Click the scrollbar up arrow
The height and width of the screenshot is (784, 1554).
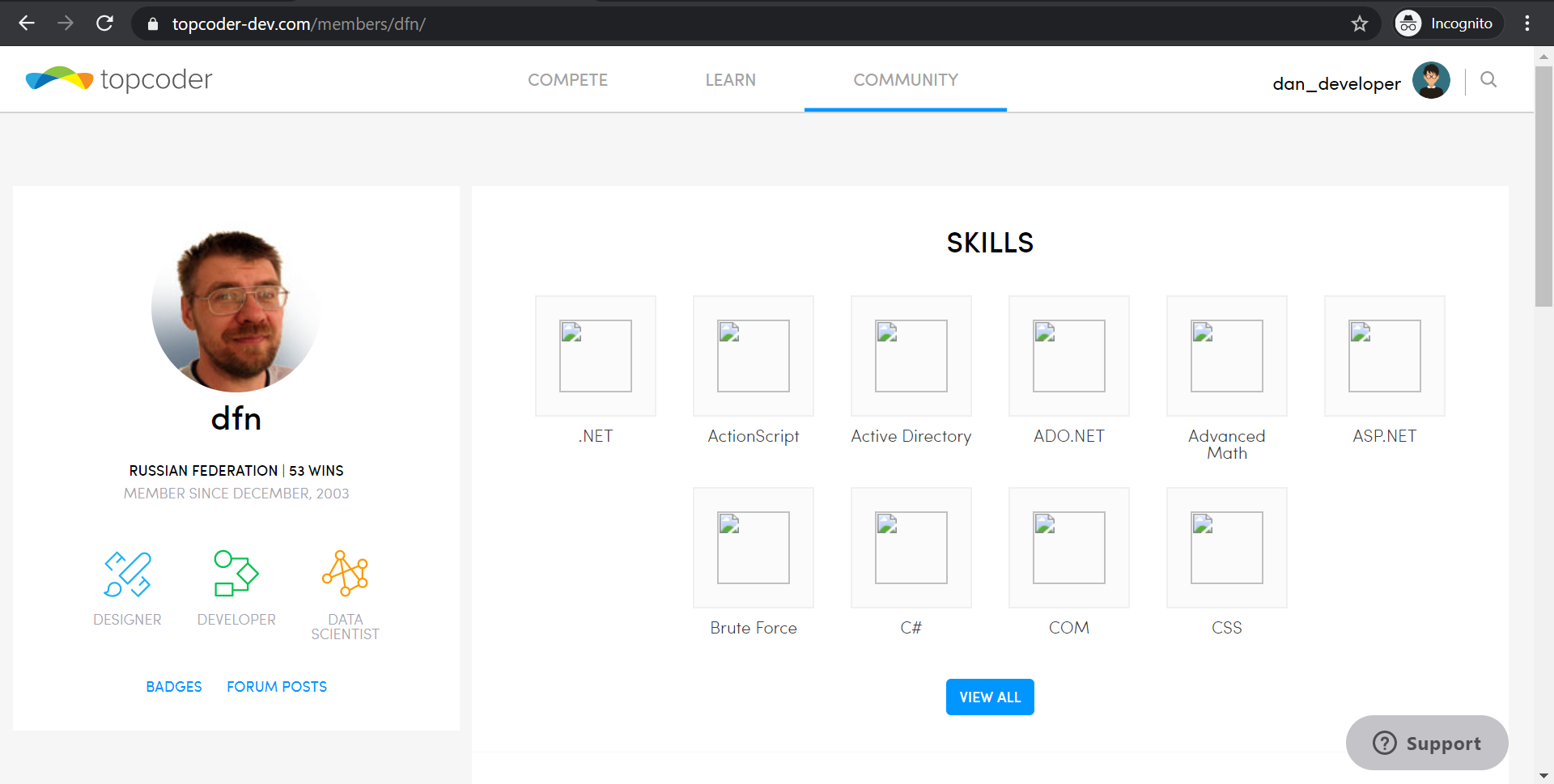[x=1543, y=56]
